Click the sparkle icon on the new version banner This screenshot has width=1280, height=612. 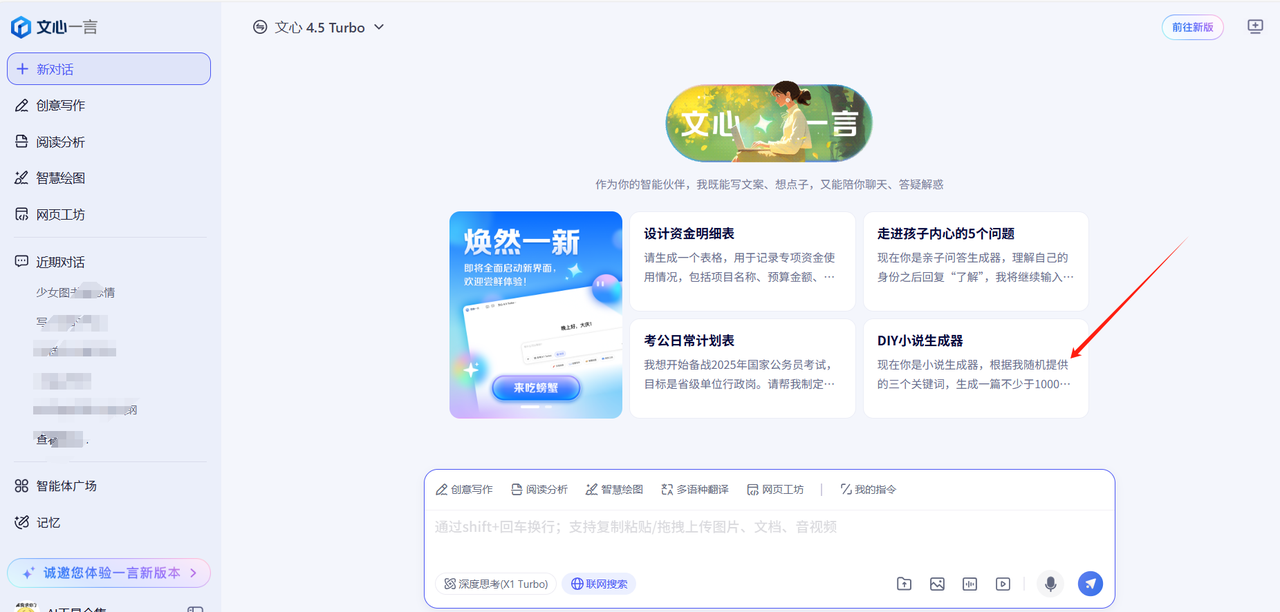(28, 573)
